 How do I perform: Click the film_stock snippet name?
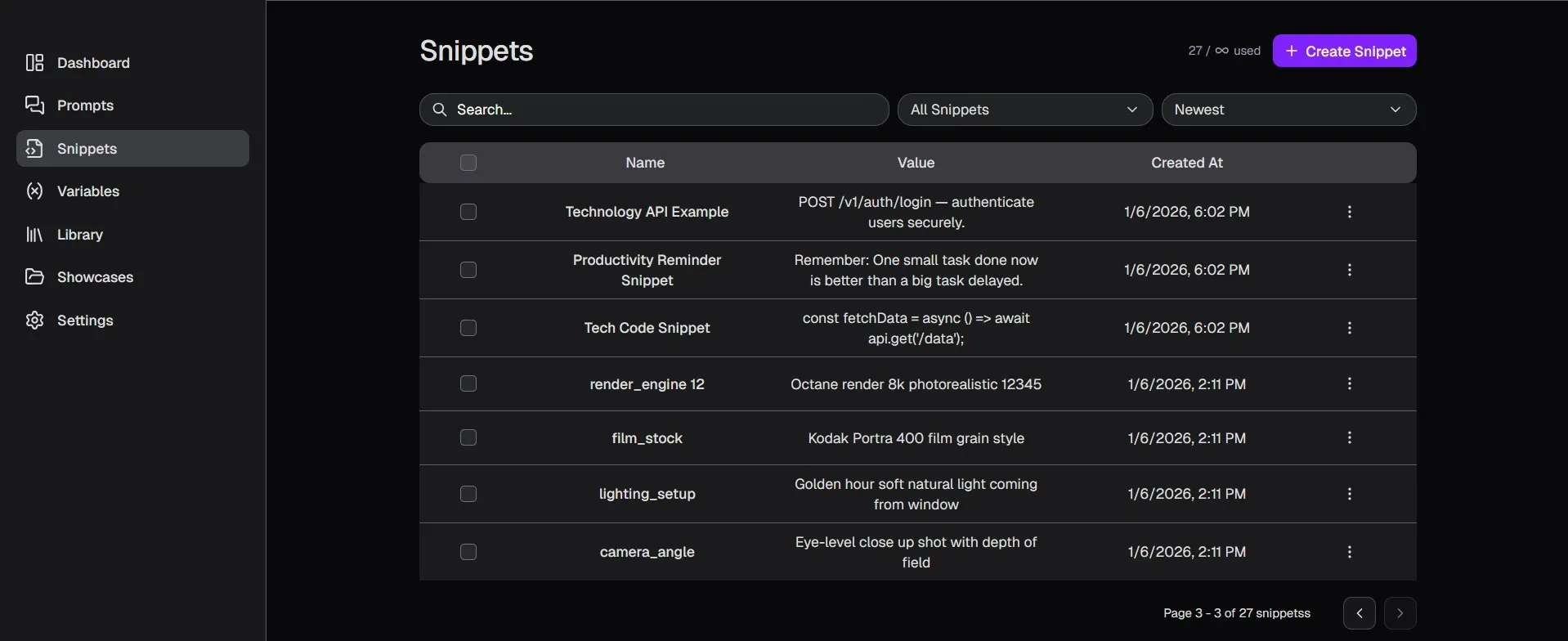point(647,438)
